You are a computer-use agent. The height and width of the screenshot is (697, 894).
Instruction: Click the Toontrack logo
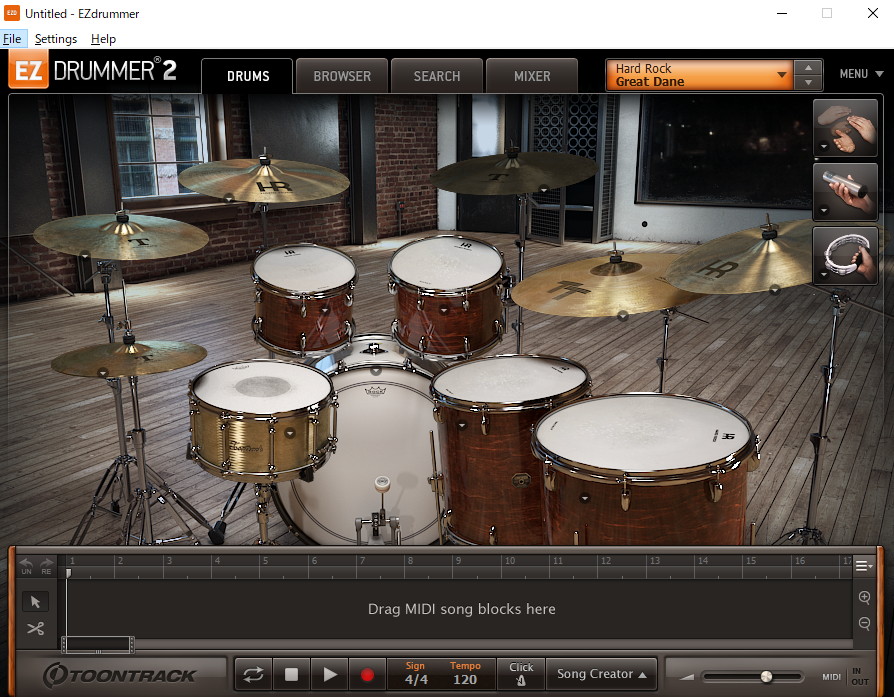[120, 675]
